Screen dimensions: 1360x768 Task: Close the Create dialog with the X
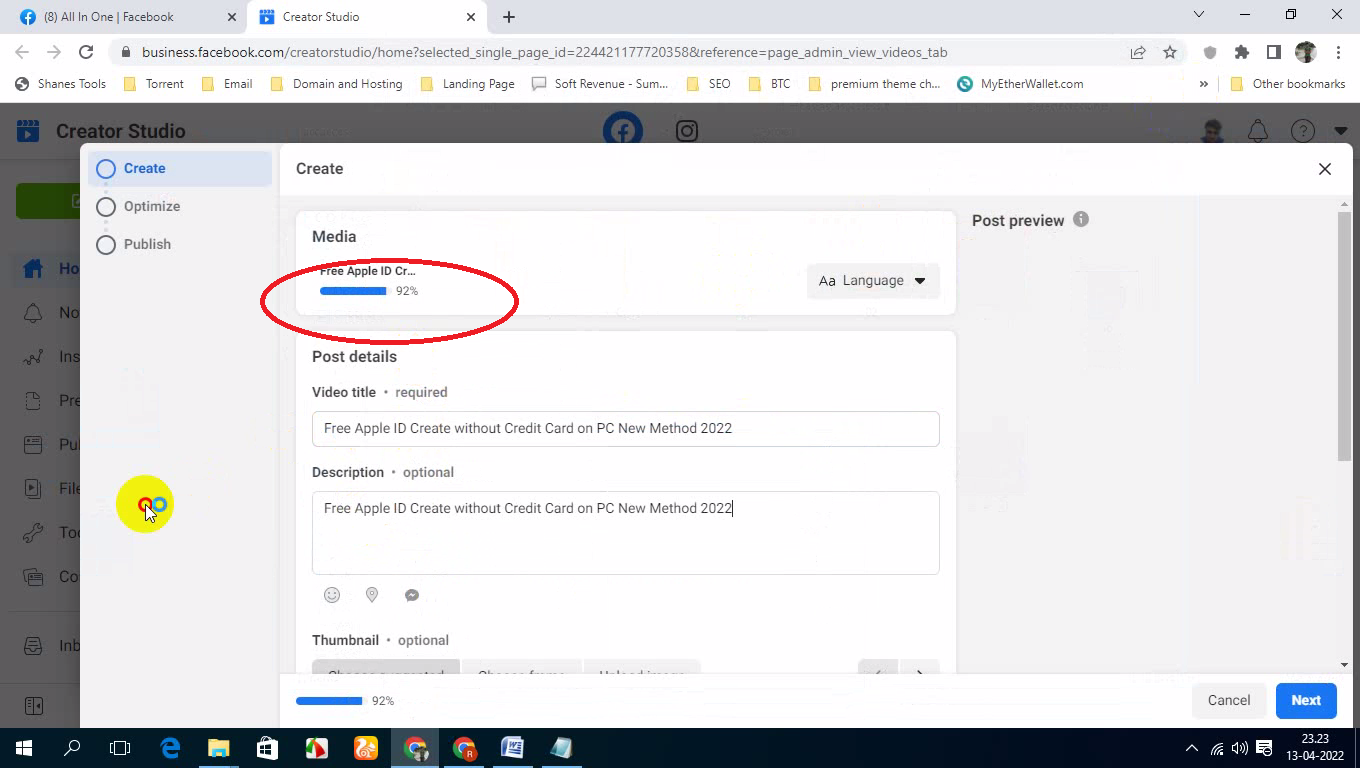click(x=1325, y=169)
